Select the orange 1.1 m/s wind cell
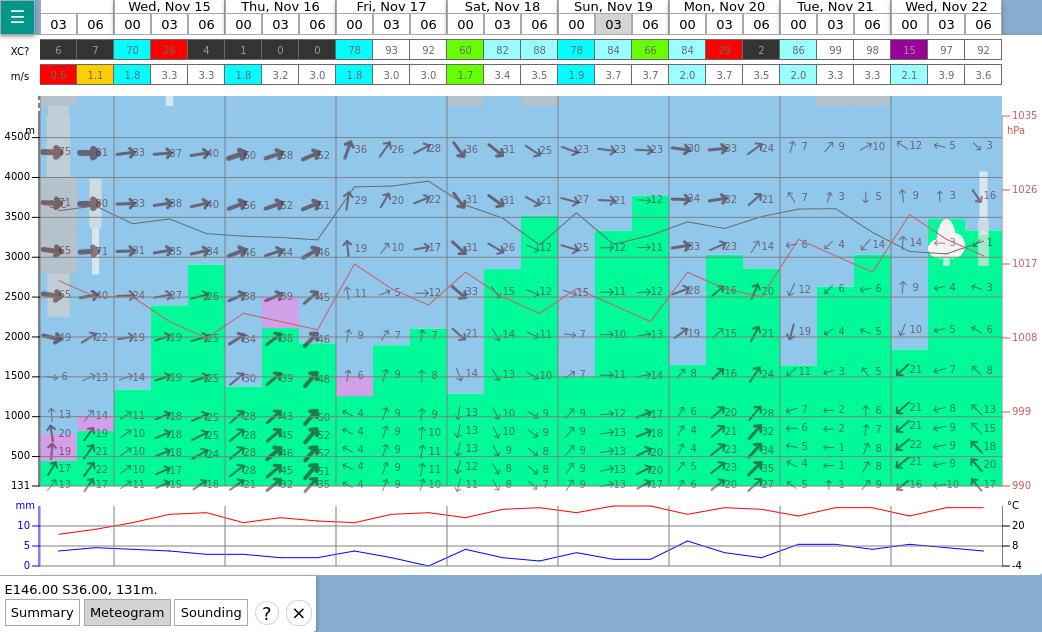The image size is (1042, 632). click(x=95, y=75)
